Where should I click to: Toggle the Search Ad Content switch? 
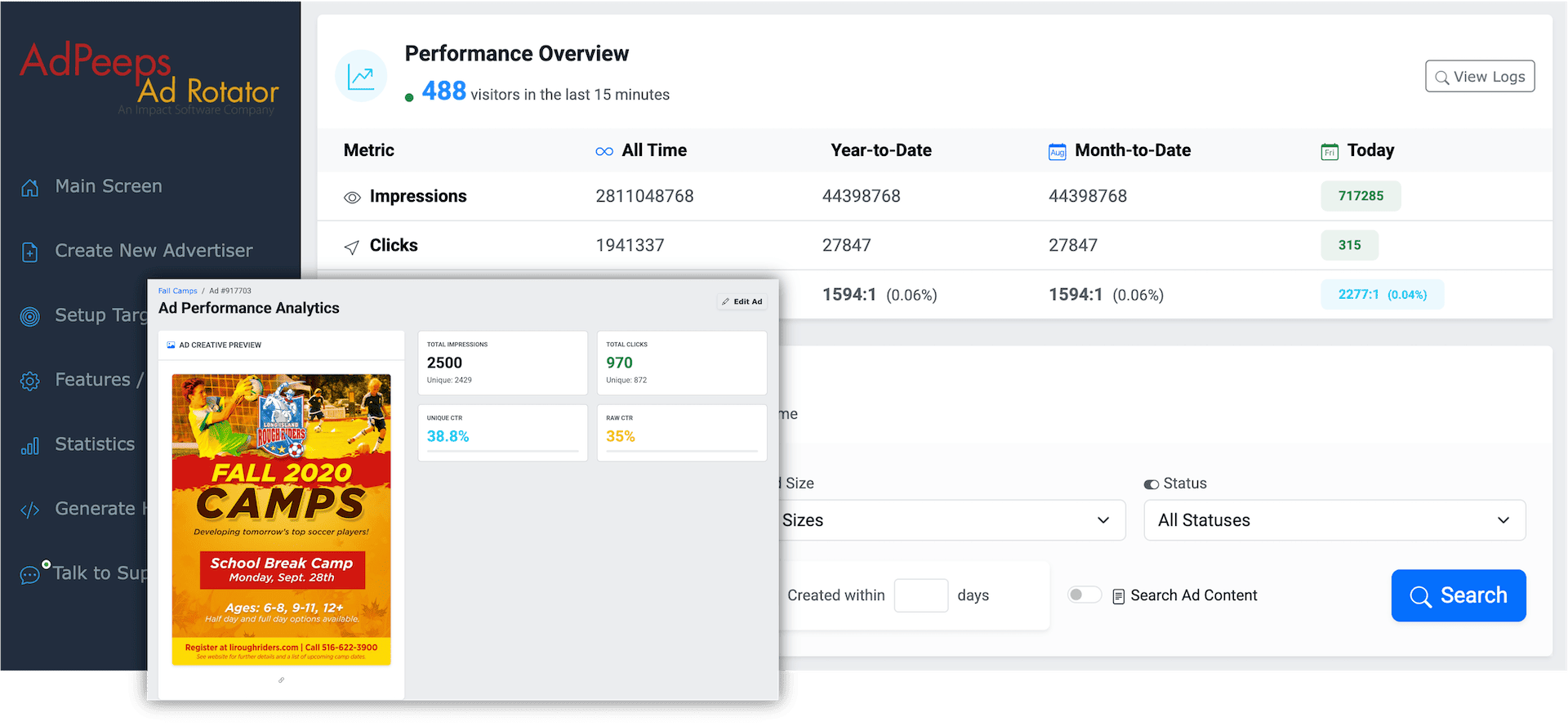point(1085,595)
